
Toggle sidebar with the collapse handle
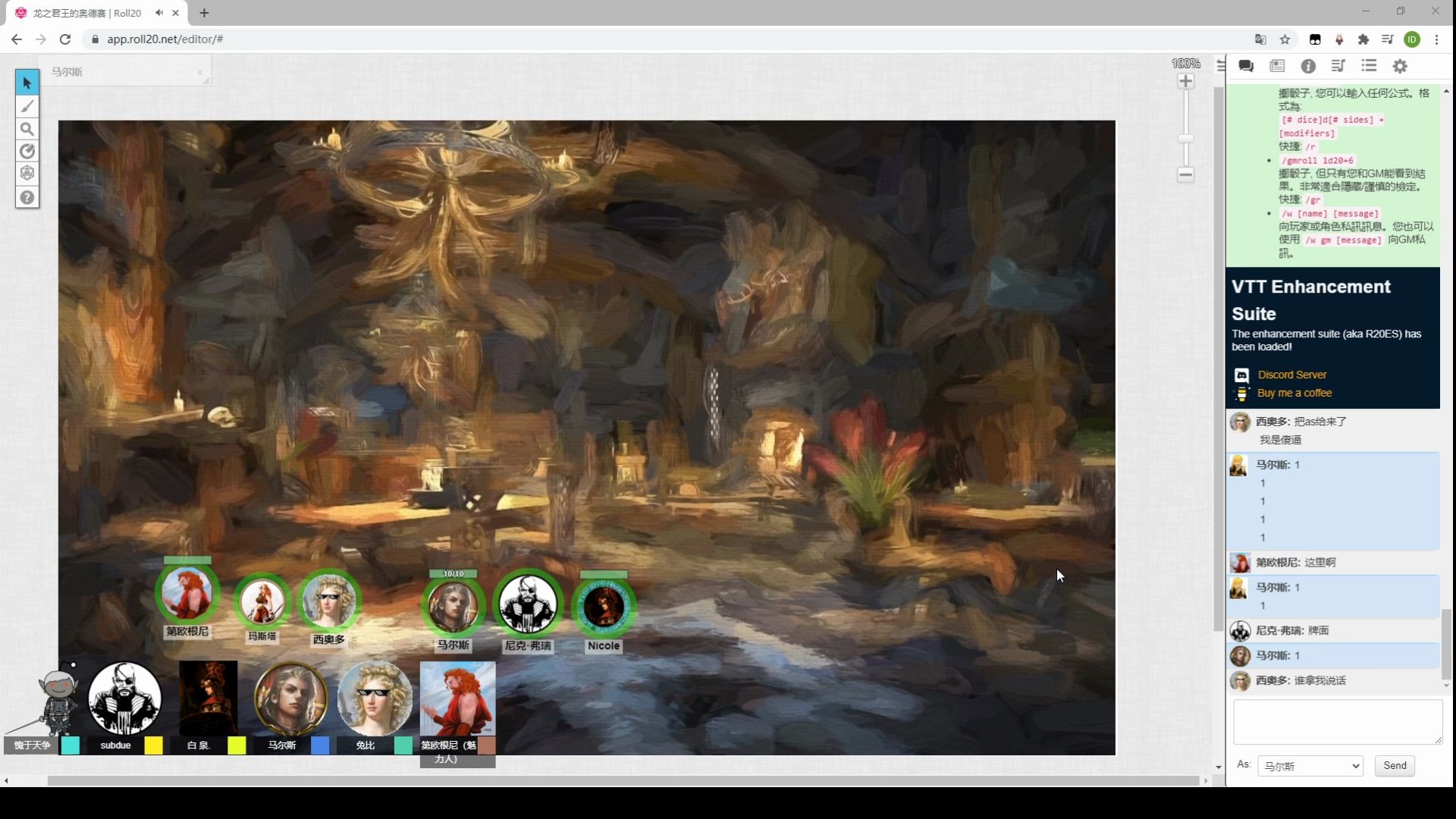pyautogui.click(x=1220, y=66)
